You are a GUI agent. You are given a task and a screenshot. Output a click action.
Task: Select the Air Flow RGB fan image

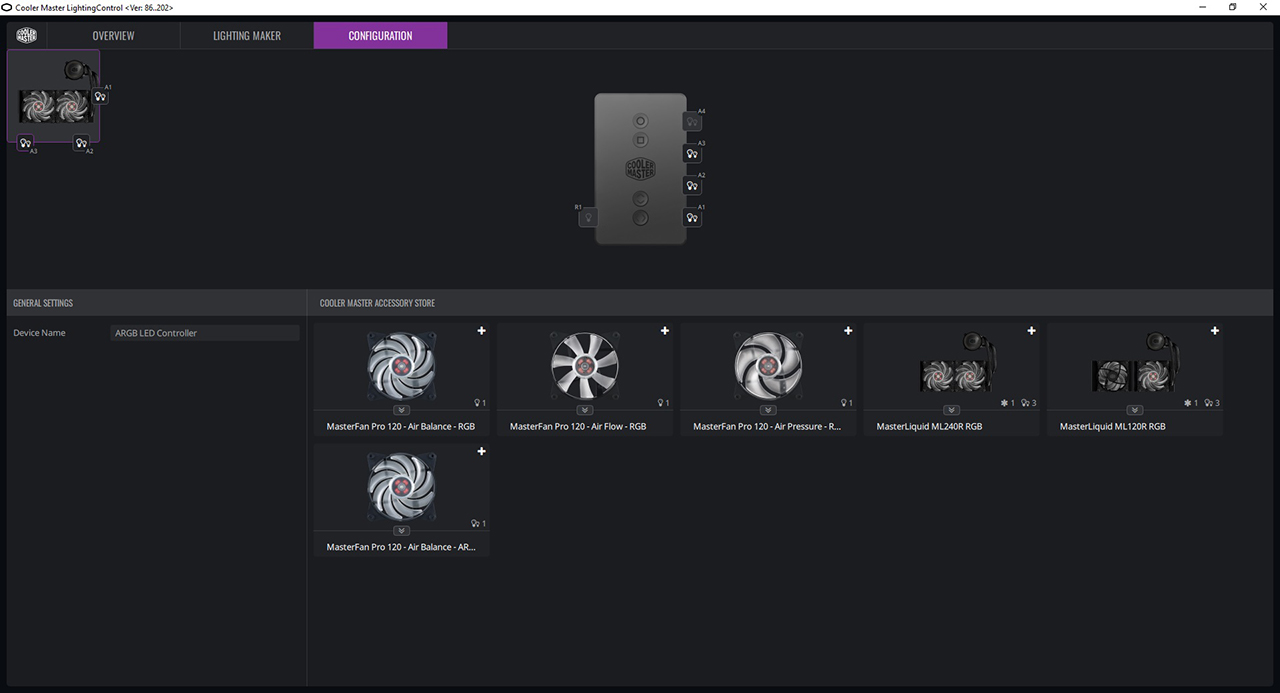click(x=585, y=366)
